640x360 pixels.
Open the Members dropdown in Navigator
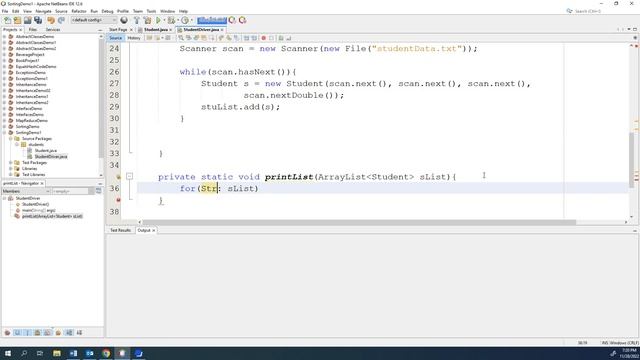click(26, 191)
